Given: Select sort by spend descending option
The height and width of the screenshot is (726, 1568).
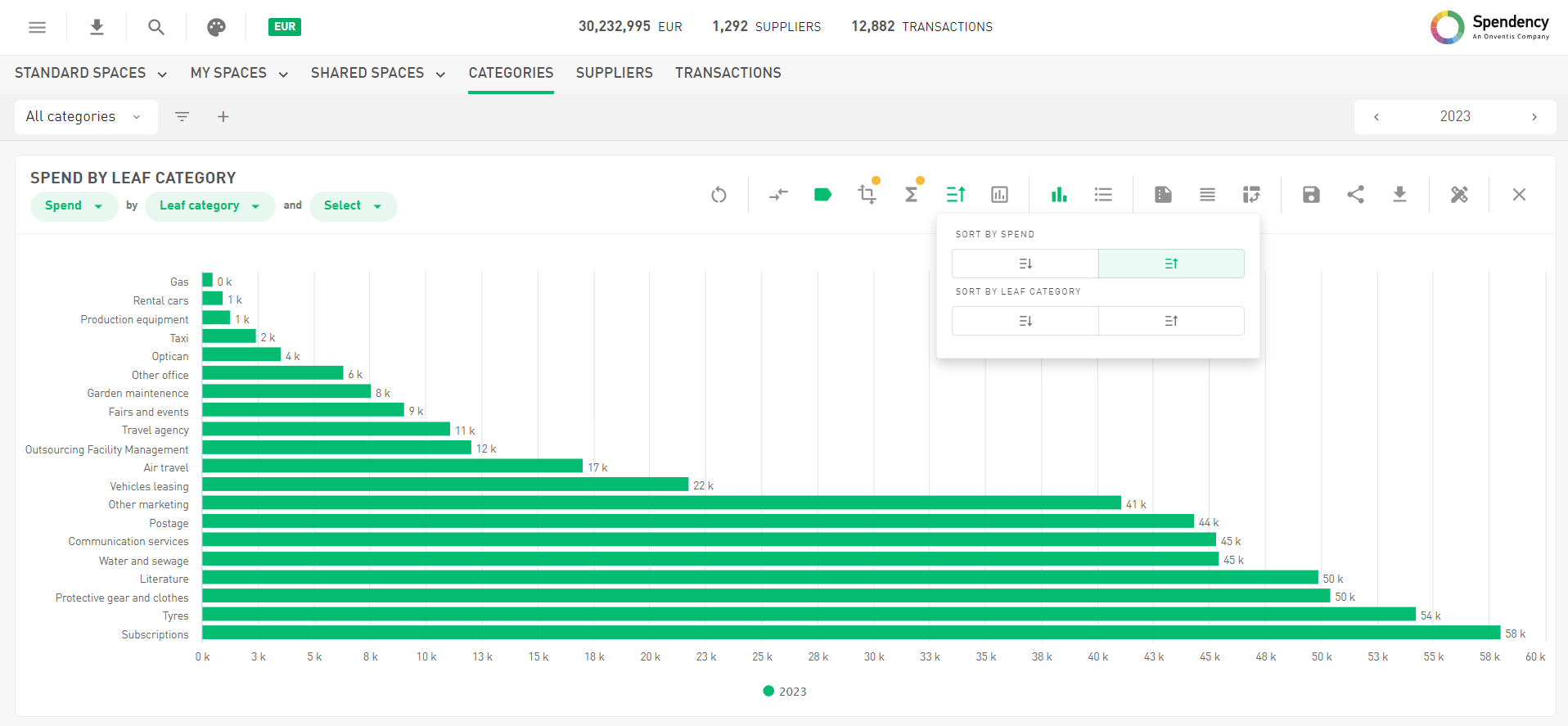Looking at the screenshot, I should pos(1025,264).
